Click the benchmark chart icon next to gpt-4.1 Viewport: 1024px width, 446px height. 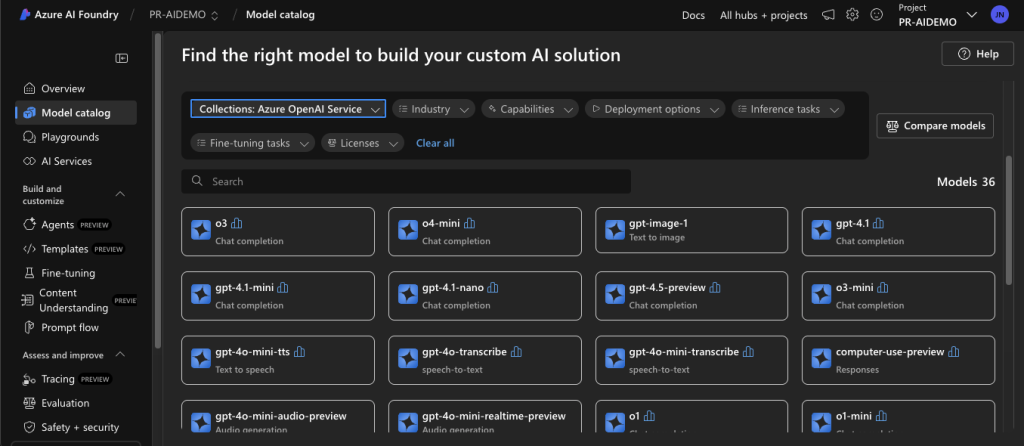point(878,223)
